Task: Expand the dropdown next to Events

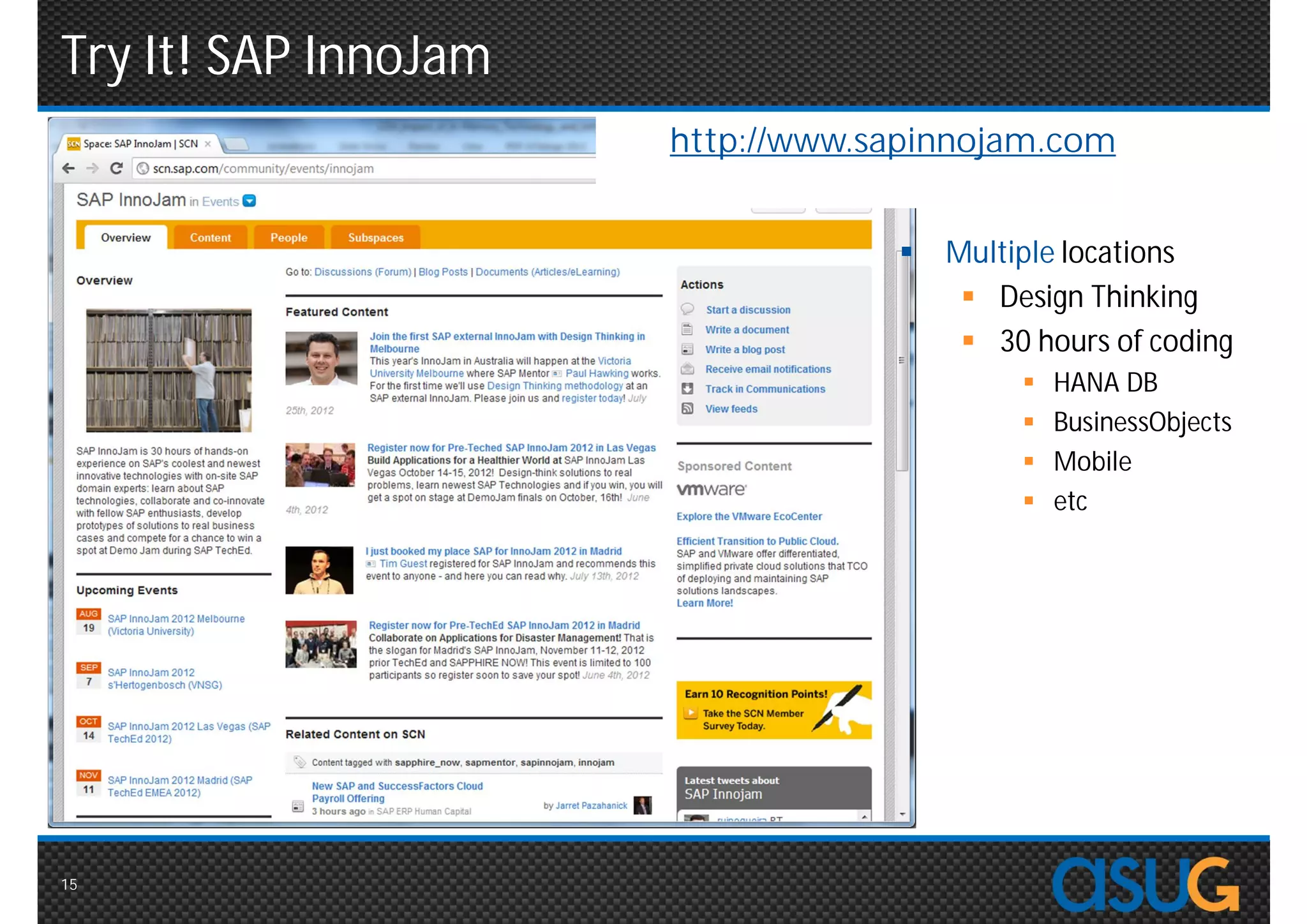Action: tap(250, 201)
